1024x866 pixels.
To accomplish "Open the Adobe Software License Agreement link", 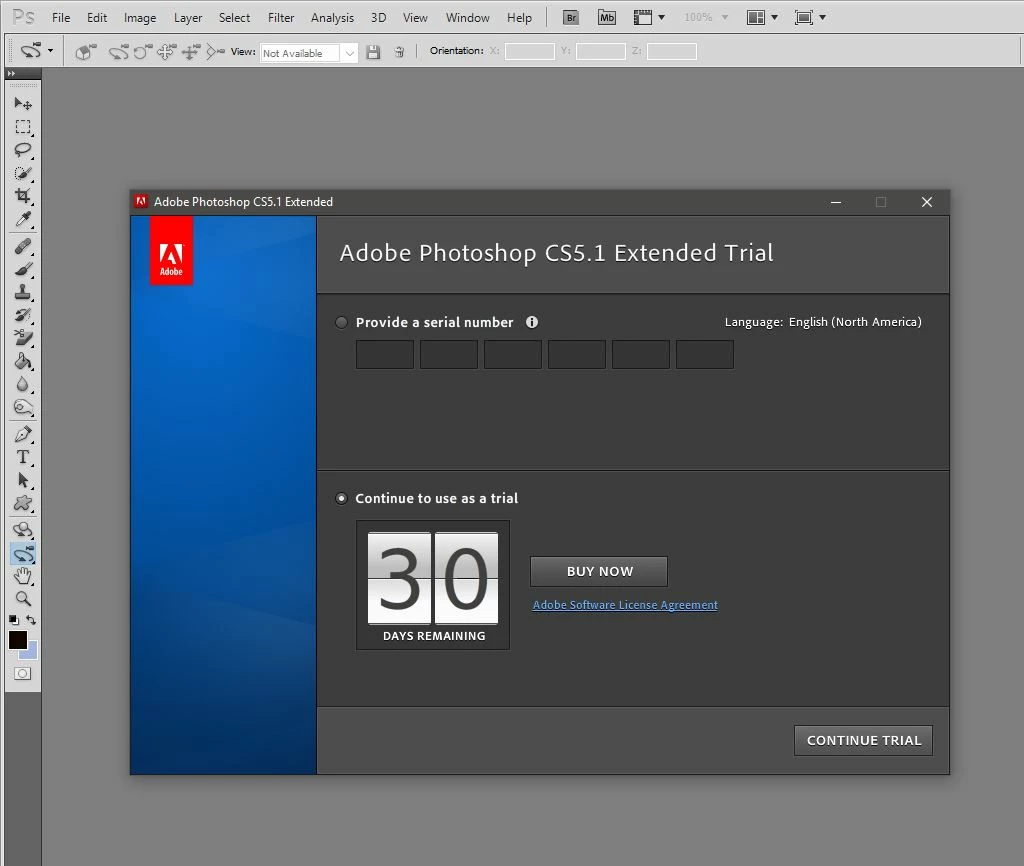I will click(625, 605).
